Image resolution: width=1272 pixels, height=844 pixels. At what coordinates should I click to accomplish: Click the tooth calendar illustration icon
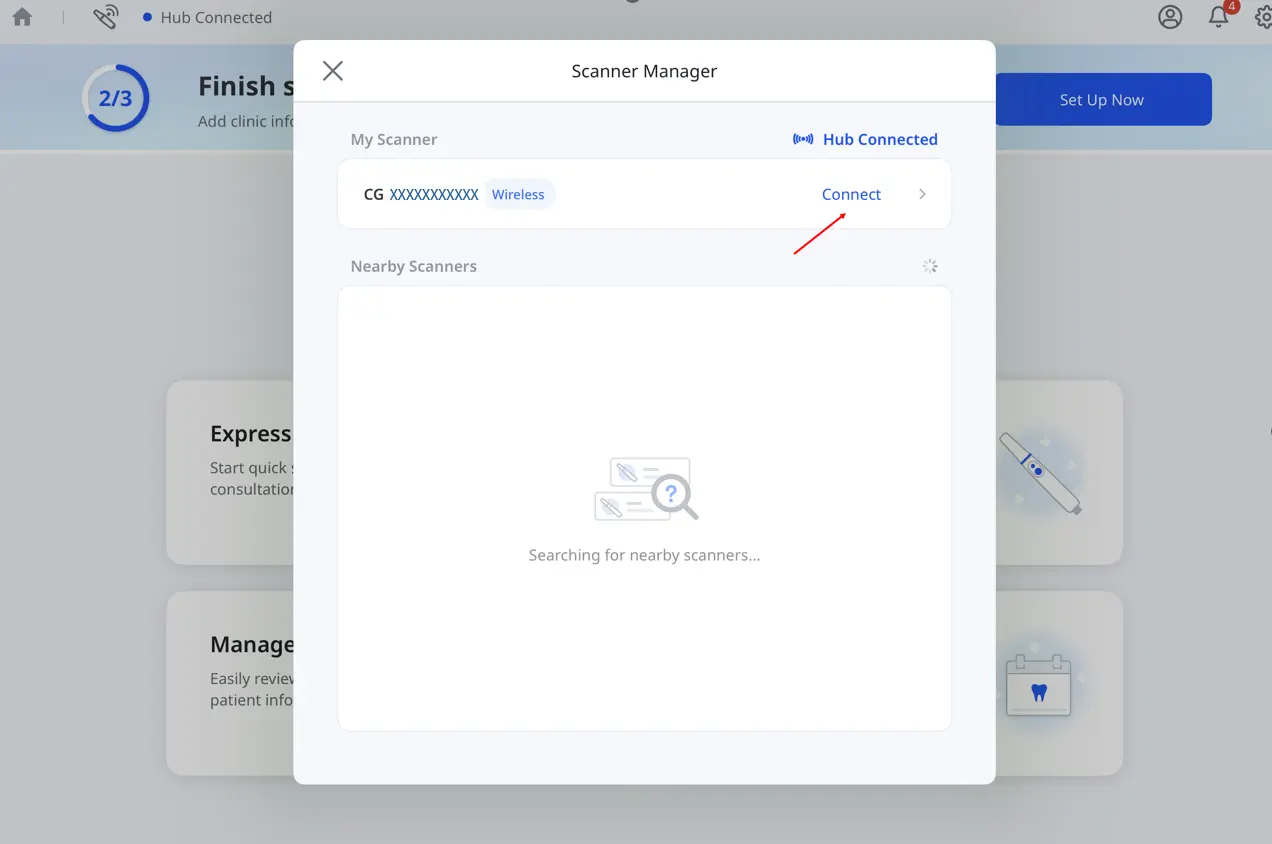tap(1038, 684)
